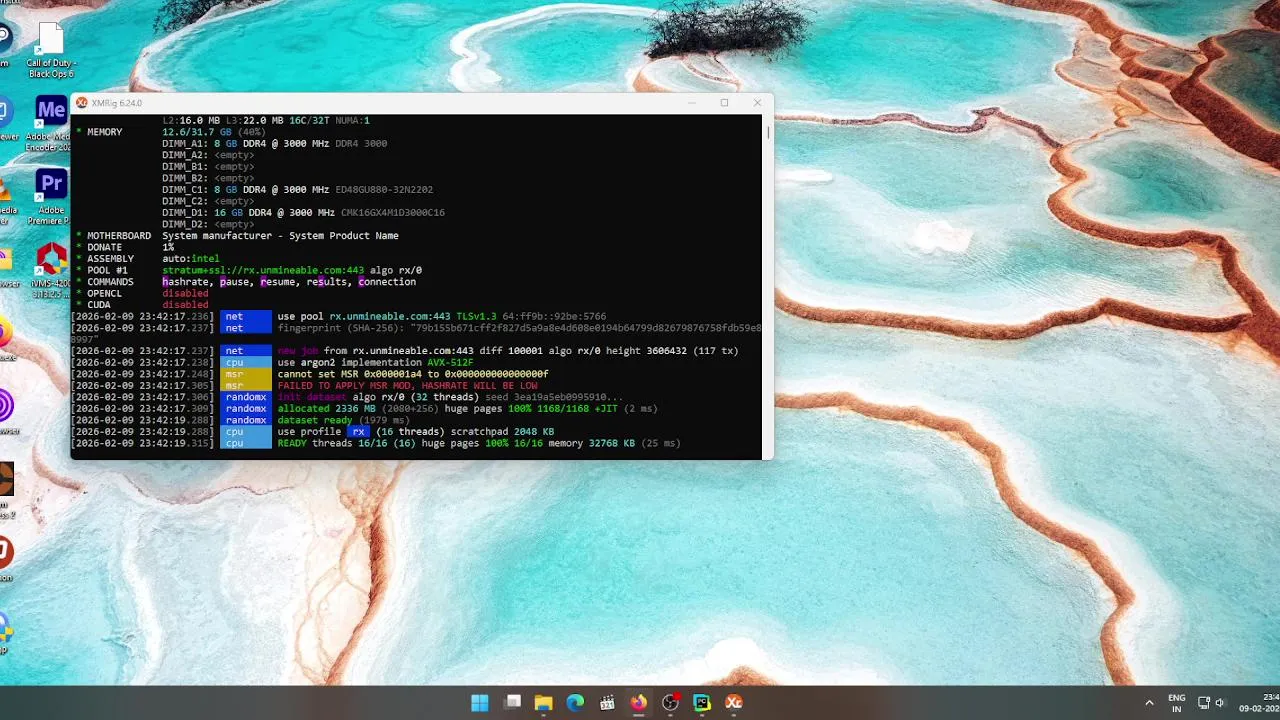This screenshot has height=720, width=1280.
Task: Click the pause command text
Action: 237,282
